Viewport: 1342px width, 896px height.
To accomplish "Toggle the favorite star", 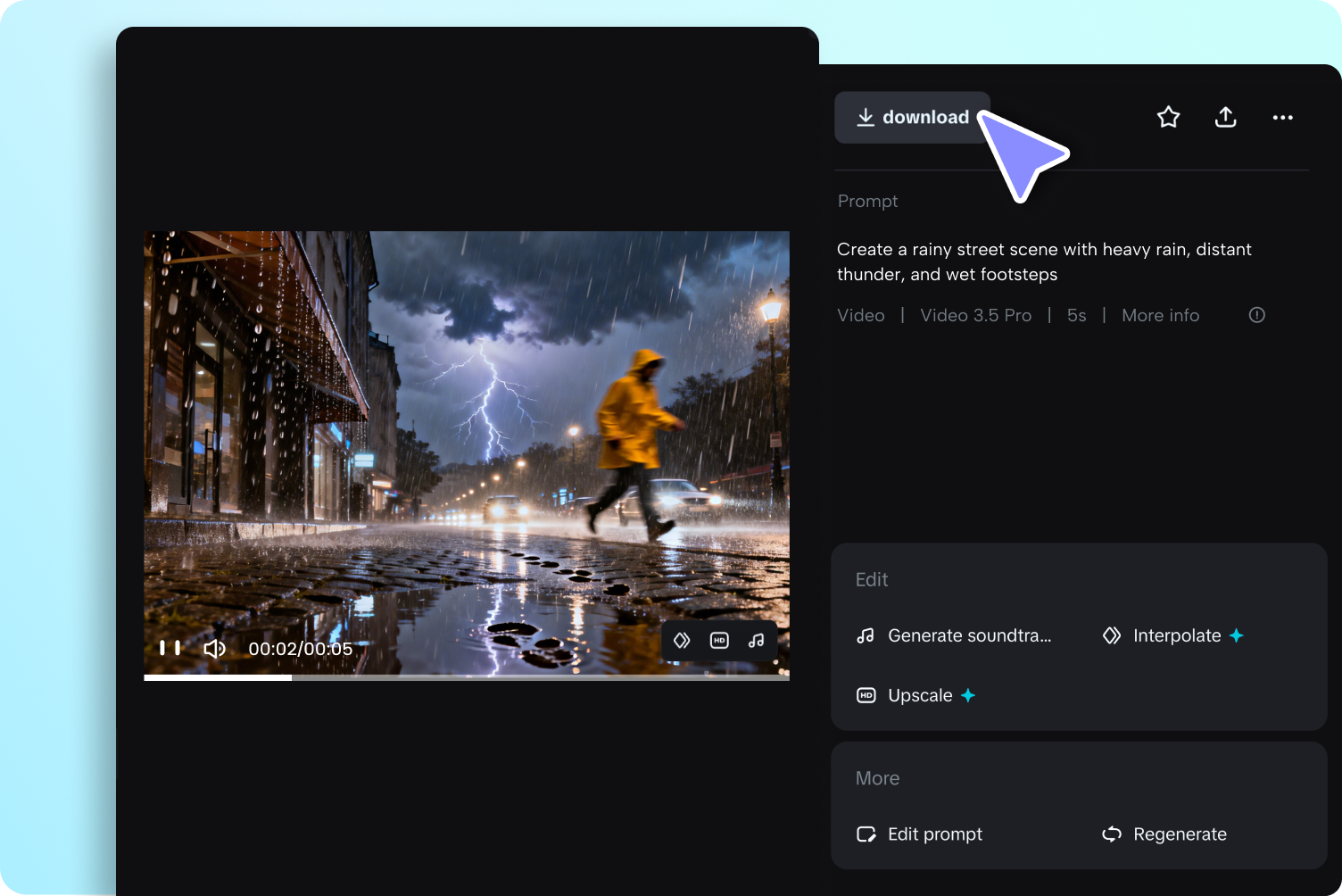I will point(1168,117).
